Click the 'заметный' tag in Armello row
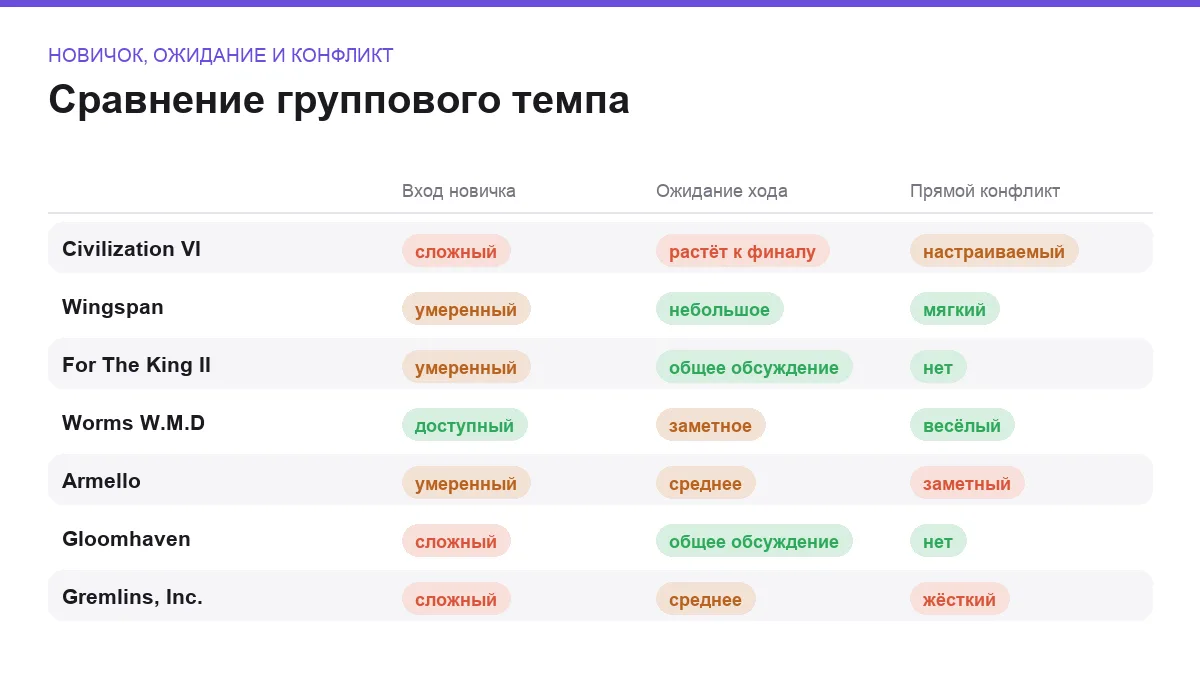1200x676 pixels. (x=967, y=483)
